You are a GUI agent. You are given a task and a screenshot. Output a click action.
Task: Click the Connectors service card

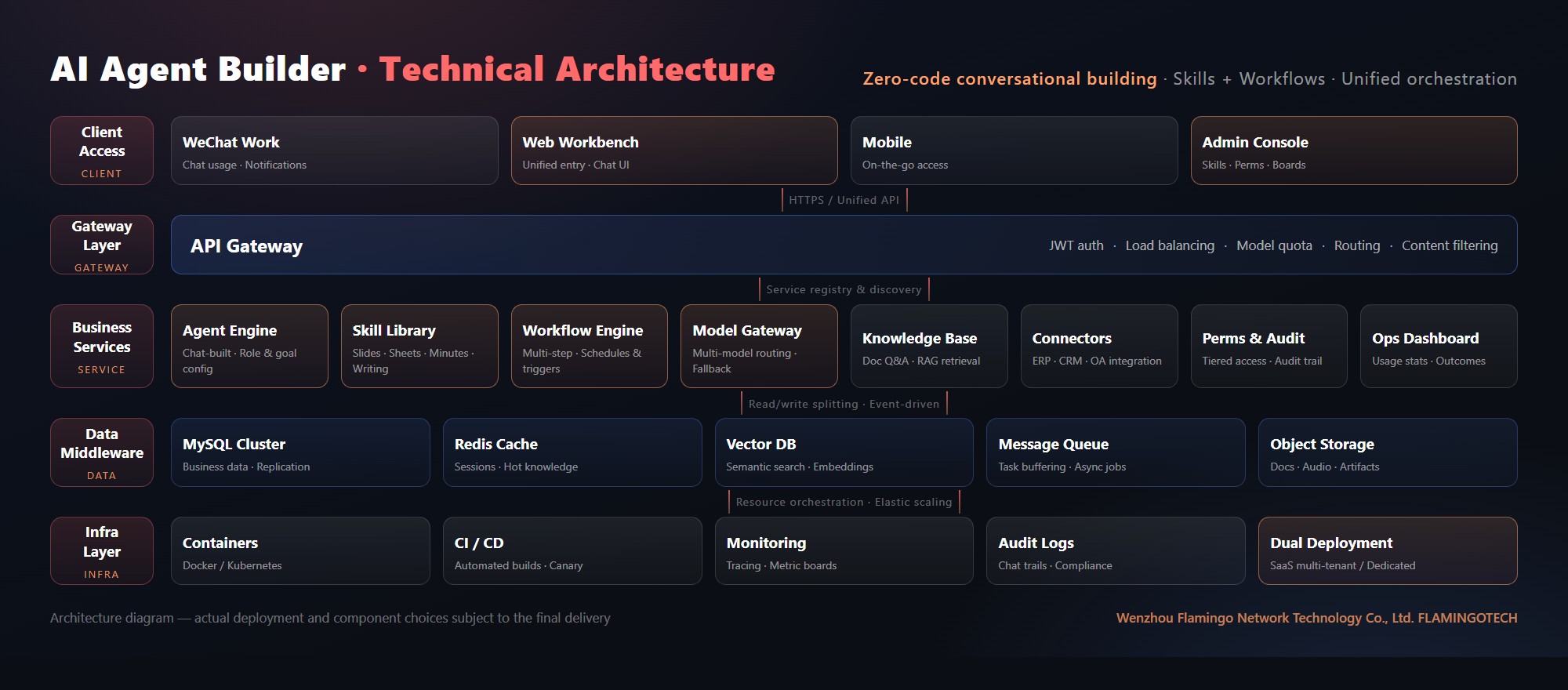(1099, 346)
